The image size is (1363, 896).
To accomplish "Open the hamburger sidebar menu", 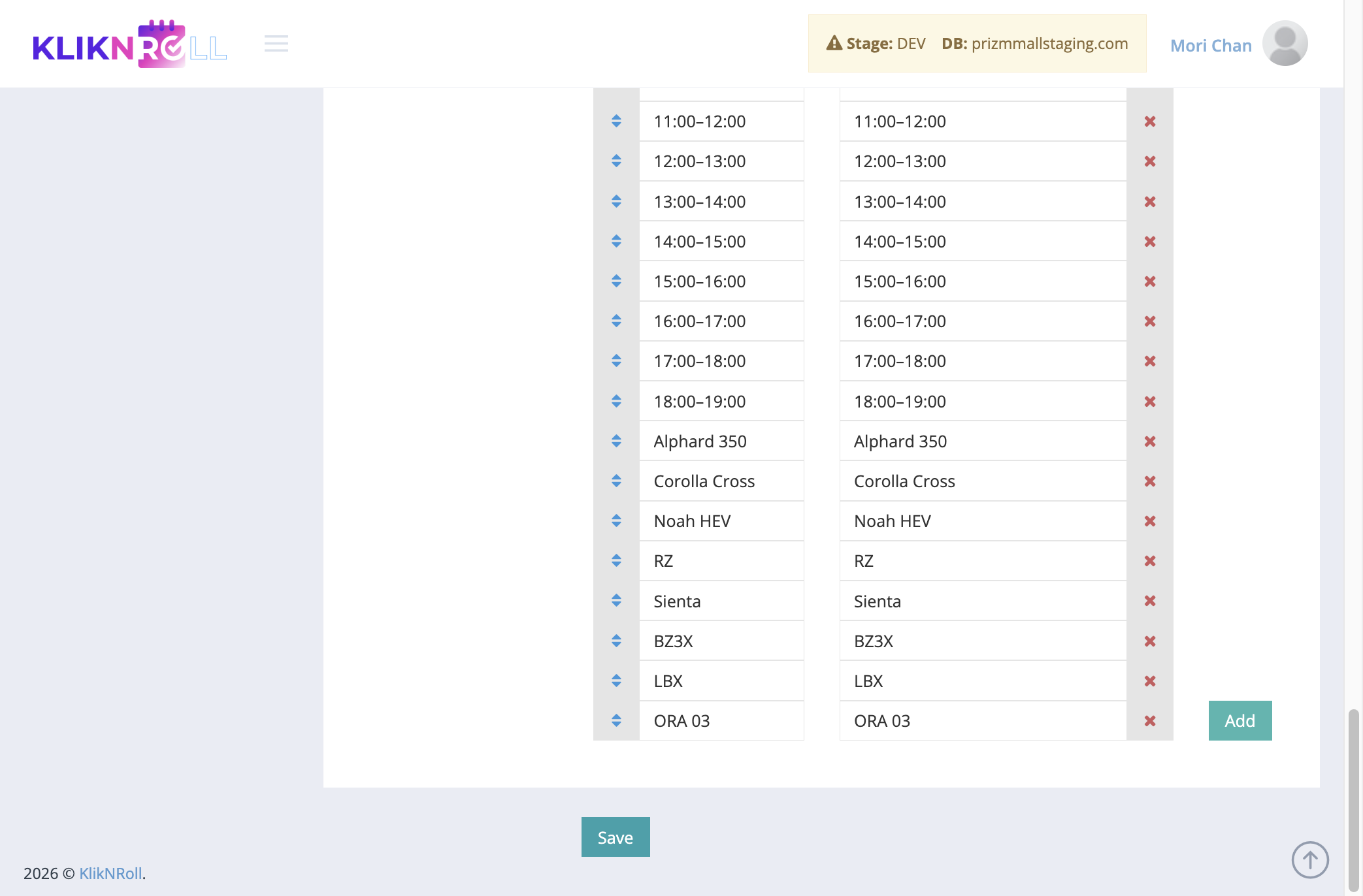I will point(276,44).
